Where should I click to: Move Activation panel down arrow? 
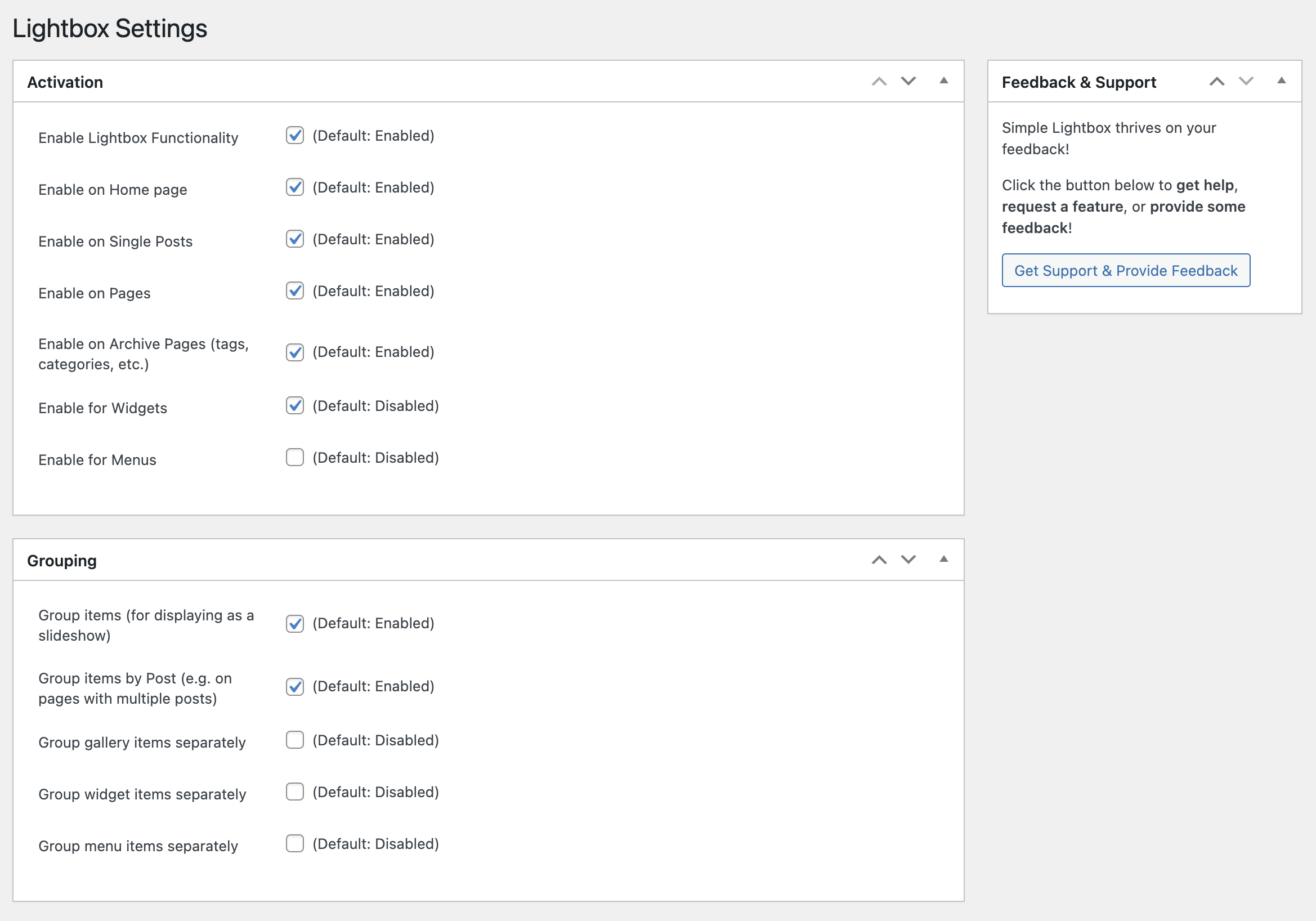(x=908, y=82)
